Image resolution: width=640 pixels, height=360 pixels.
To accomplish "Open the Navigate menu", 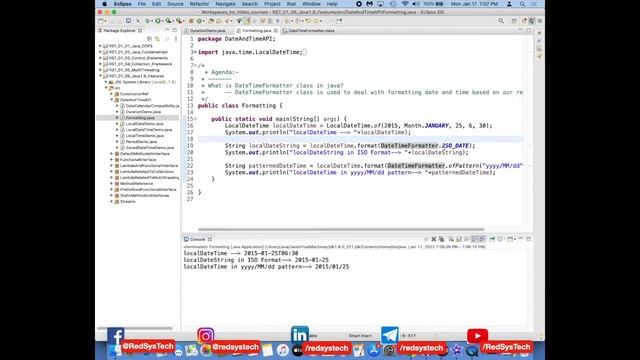I will pyautogui.click(x=225, y=4).
